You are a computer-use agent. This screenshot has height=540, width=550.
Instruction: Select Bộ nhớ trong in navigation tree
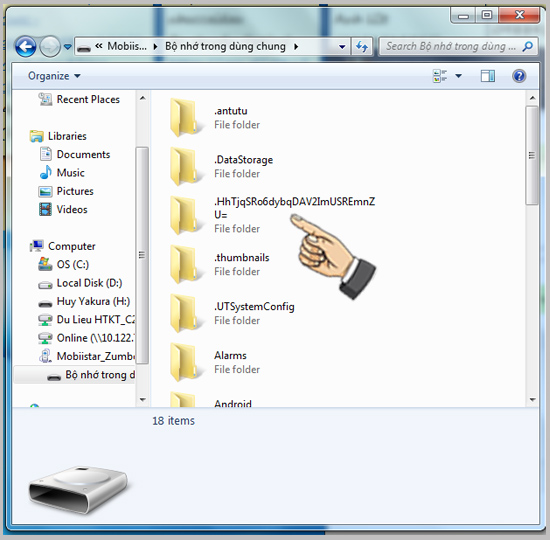(100, 375)
